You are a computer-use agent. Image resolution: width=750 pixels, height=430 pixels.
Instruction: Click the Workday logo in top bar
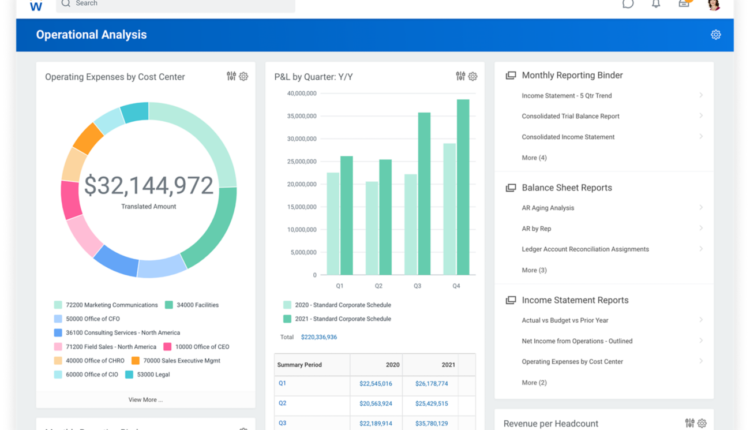(36, 5)
